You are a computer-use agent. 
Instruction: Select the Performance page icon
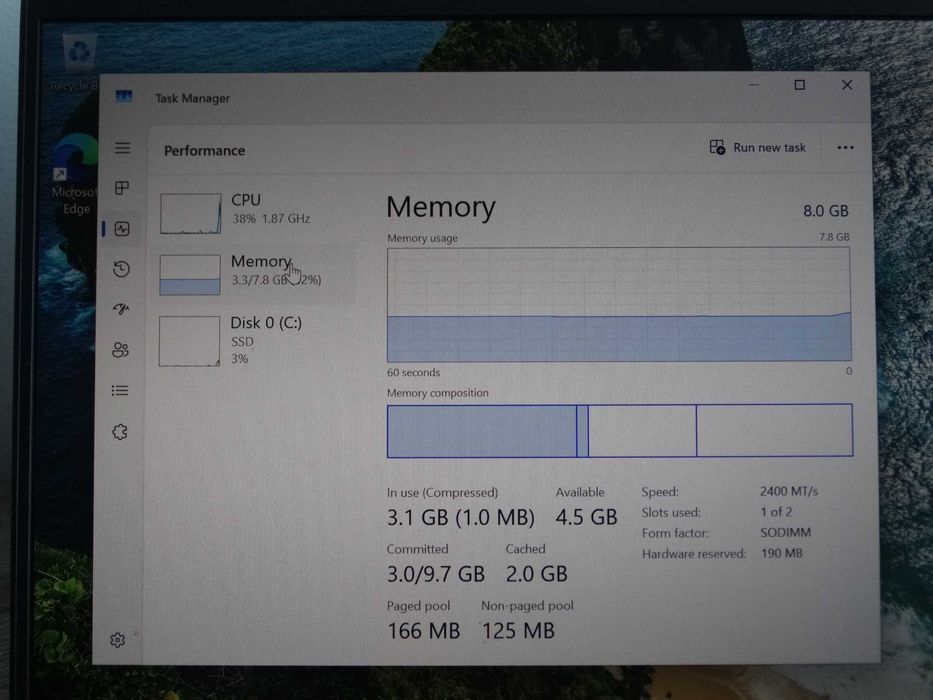pos(122,229)
